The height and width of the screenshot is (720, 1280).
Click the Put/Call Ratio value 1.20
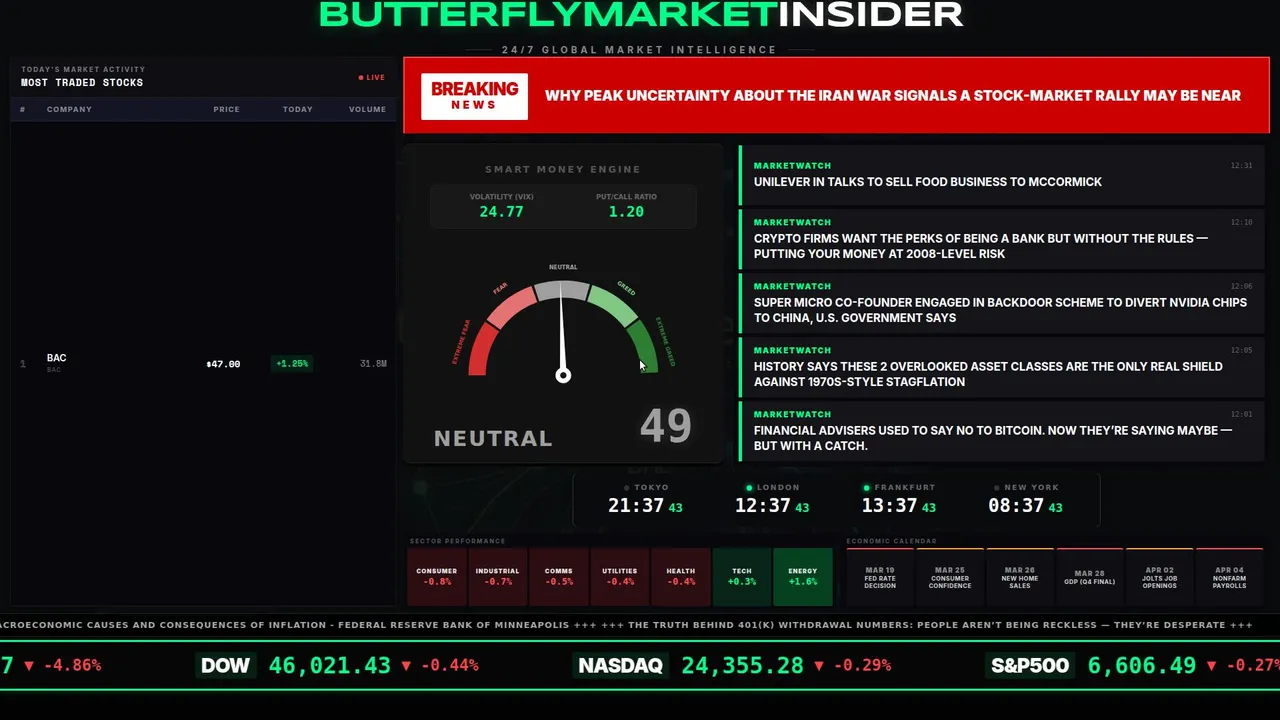click(626, 212)
